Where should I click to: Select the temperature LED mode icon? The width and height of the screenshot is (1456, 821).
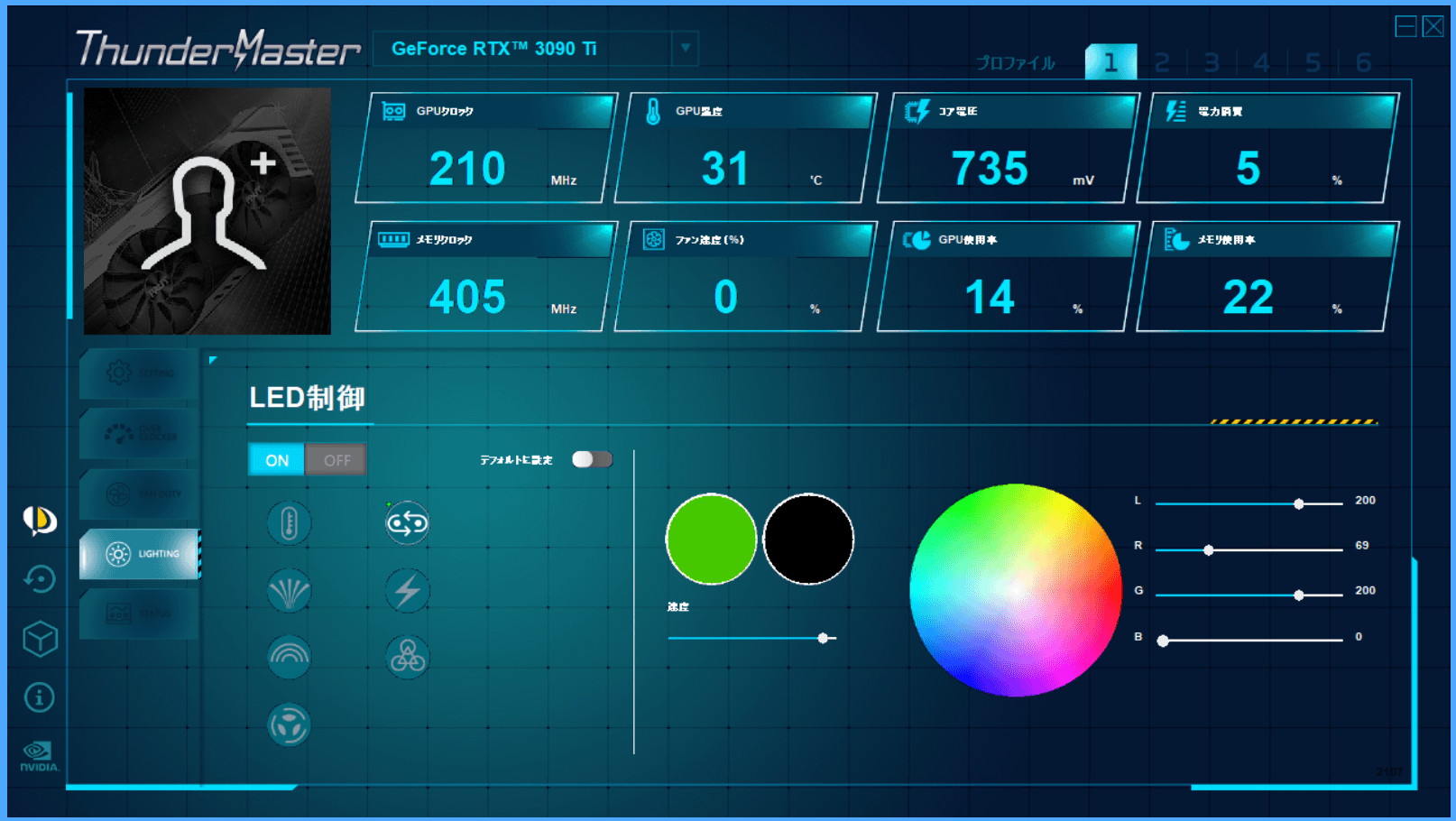(289, 523)
